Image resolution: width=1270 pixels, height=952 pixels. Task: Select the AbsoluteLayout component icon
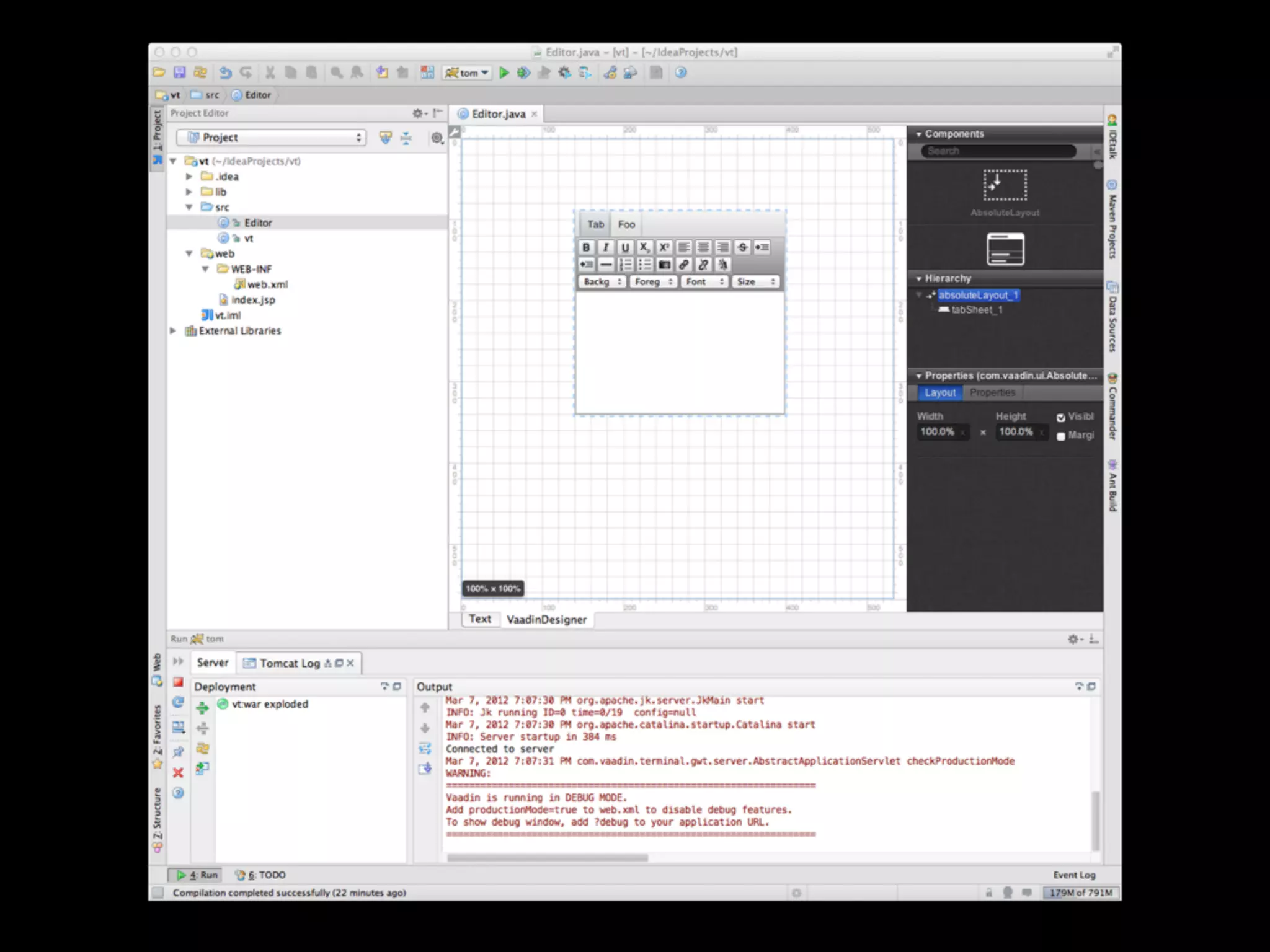[x=1005, y=185]
